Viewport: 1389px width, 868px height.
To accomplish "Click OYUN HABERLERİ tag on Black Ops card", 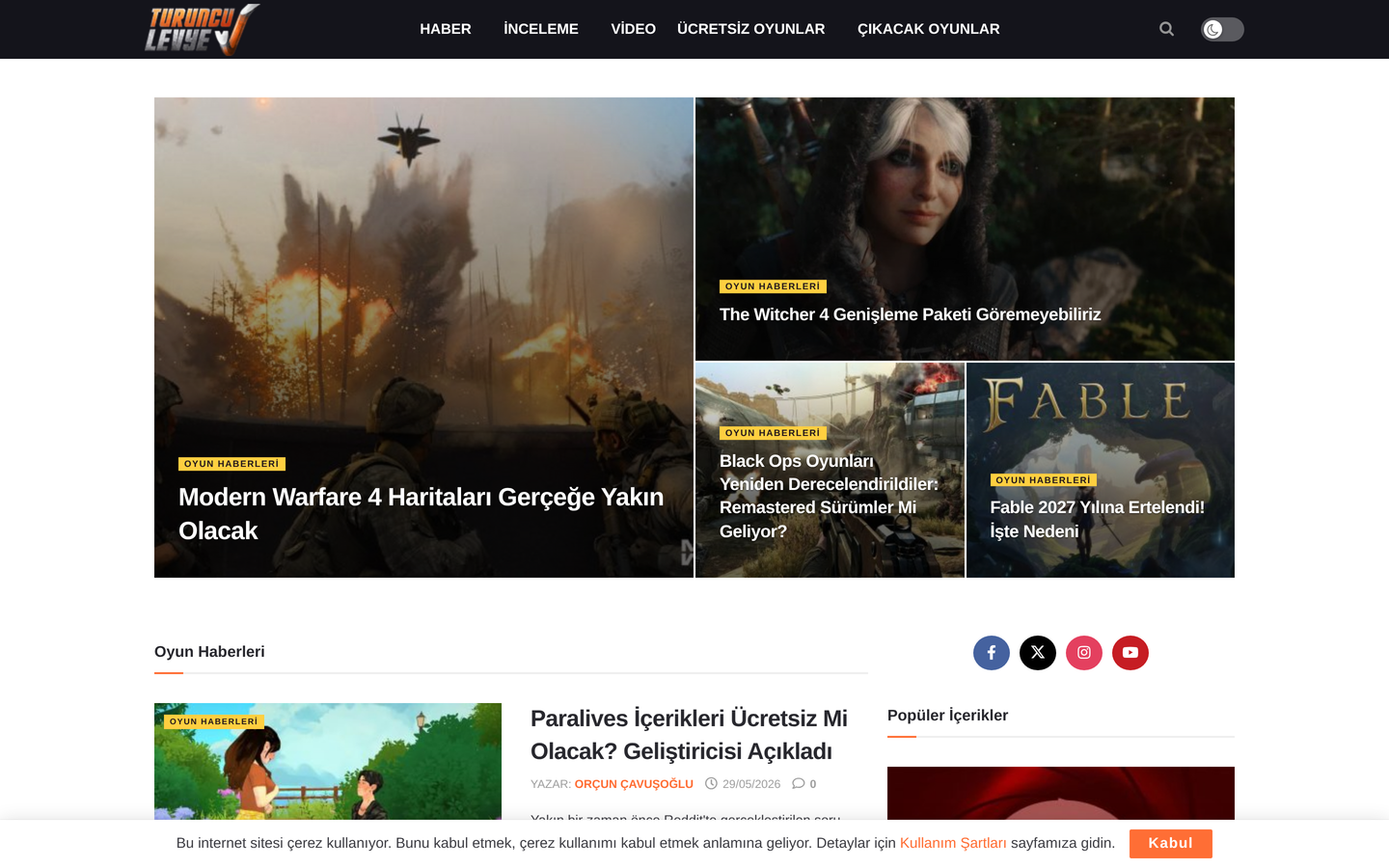I will pos(773,433).
